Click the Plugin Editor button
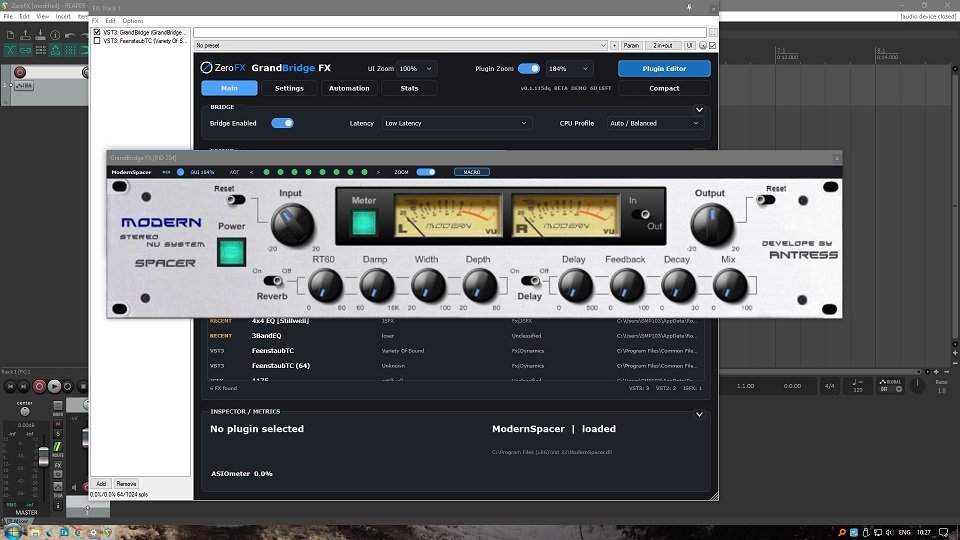The image size is (960, 540). pos(664,69)
